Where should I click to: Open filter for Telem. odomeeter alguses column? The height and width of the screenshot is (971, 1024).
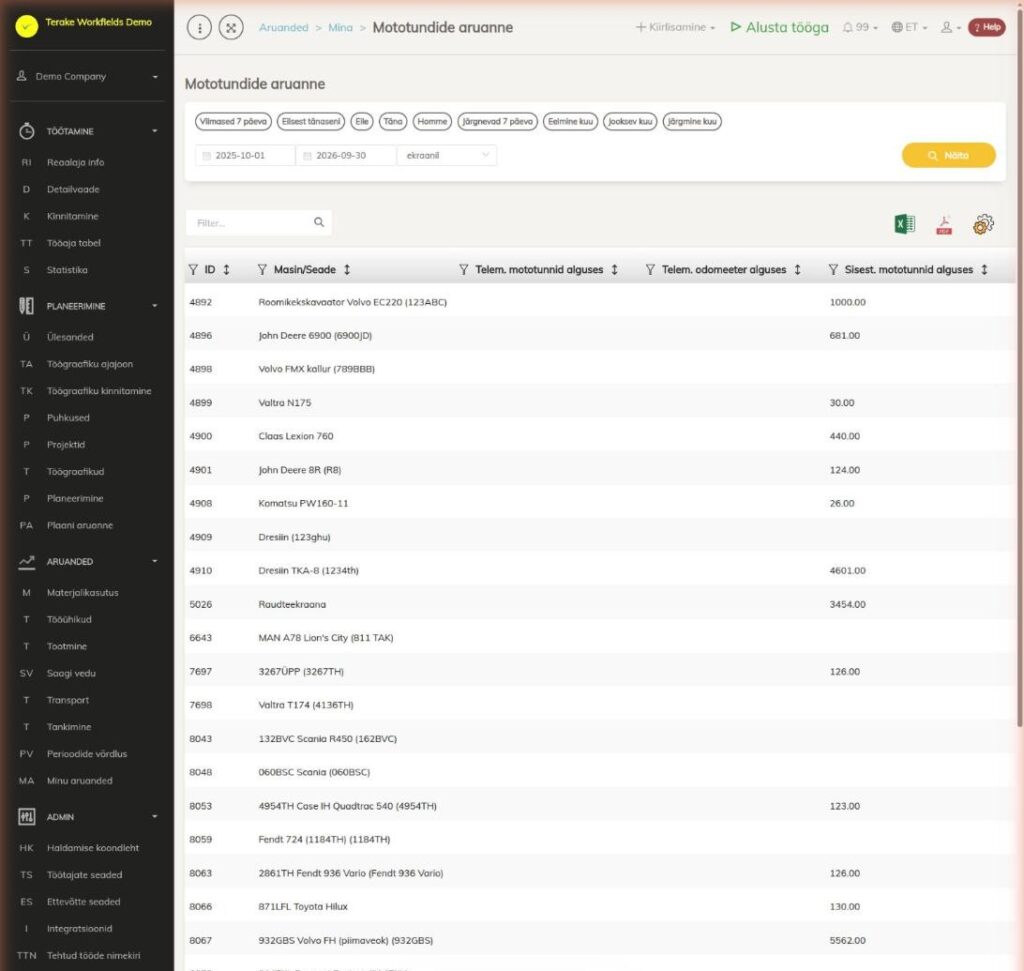[x=650, y=270]
